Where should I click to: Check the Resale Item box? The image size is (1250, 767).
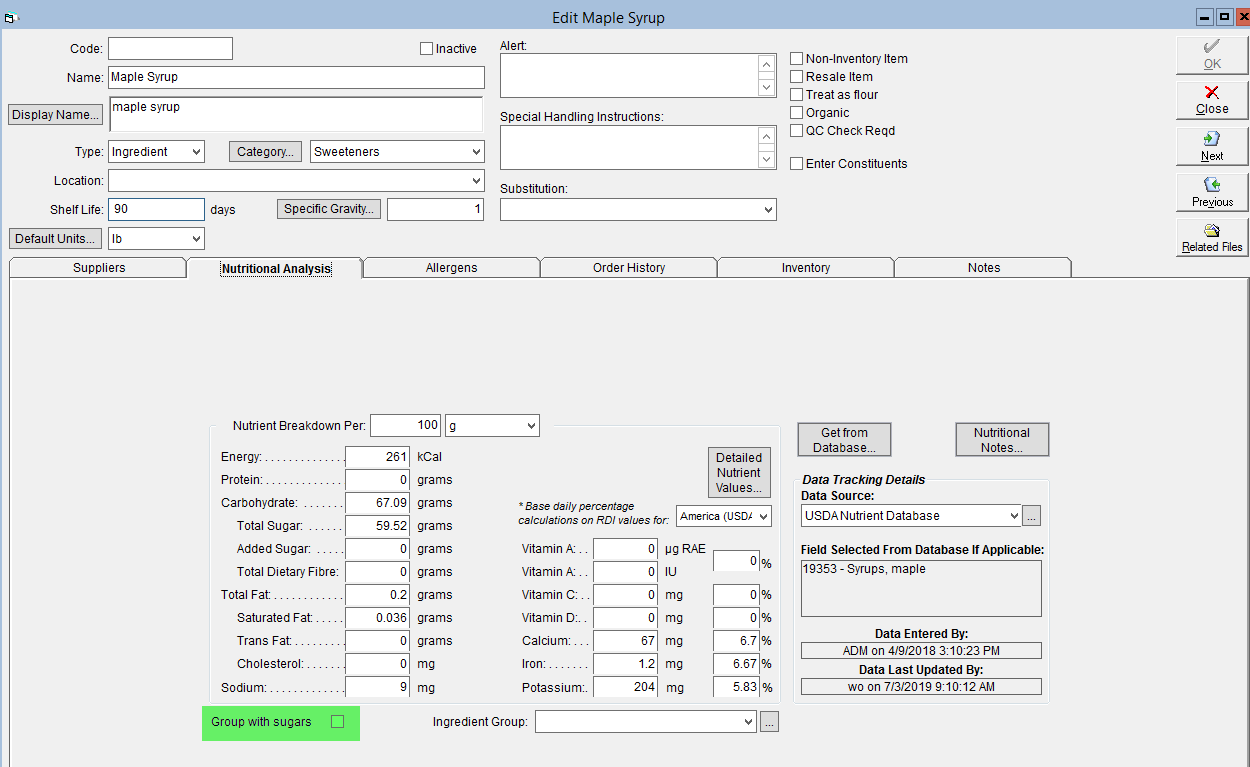[x=797, y=77]
